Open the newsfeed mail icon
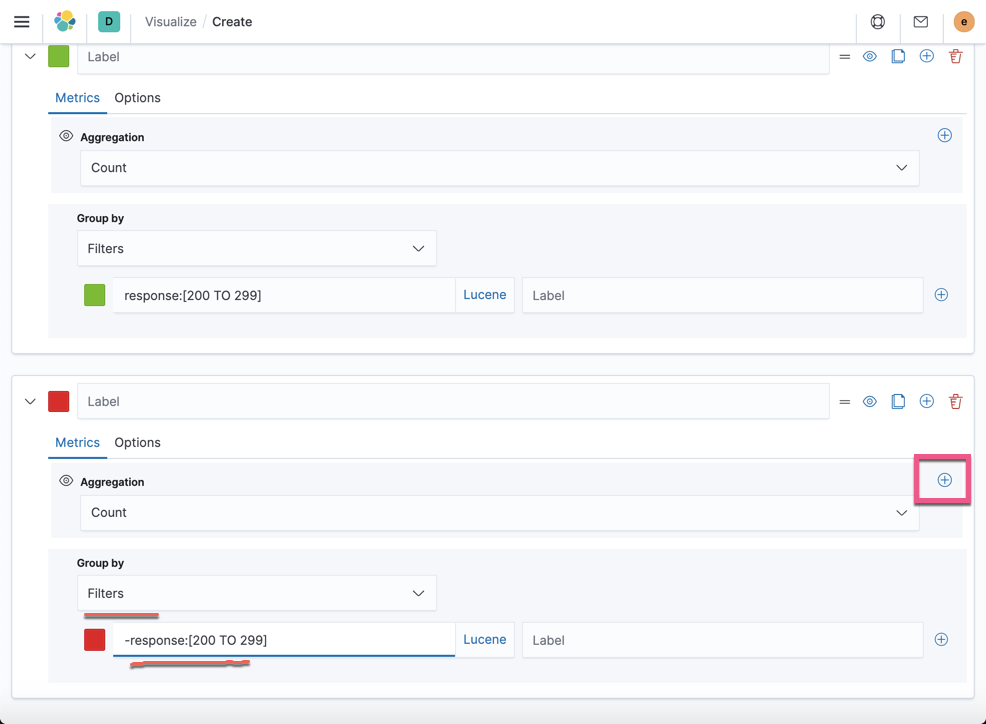986x724 pixels. [x=920, y=21]
